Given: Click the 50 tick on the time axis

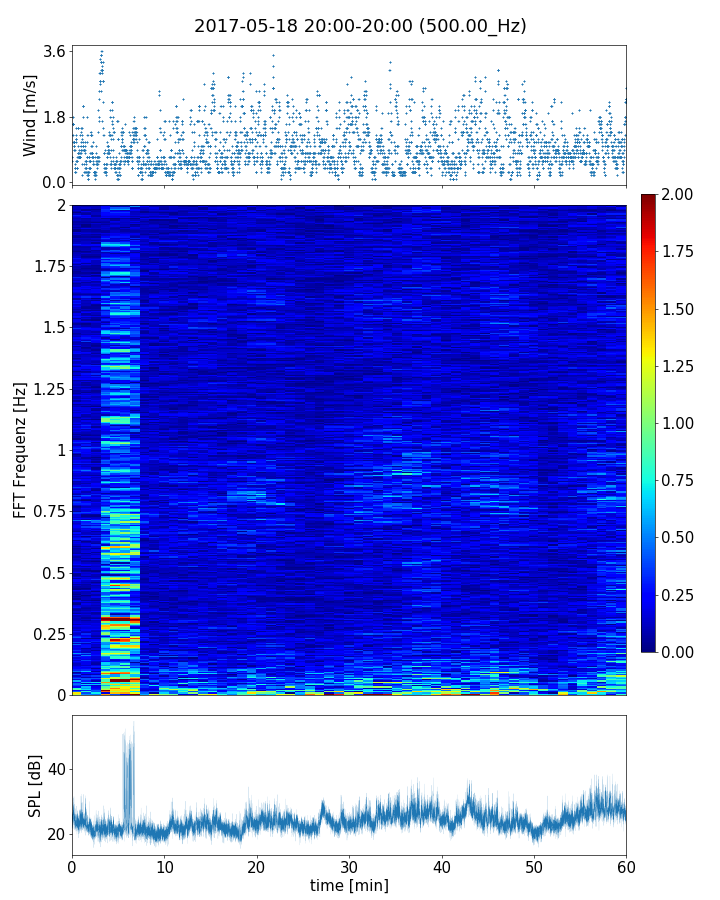Looking at the screenshot, I should (534, 865).
